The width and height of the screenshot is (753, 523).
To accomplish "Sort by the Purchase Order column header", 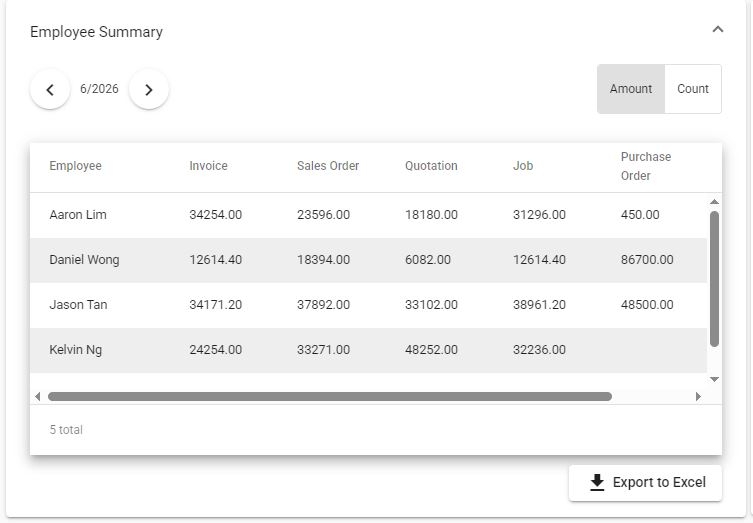I will (x=646, y=166).
